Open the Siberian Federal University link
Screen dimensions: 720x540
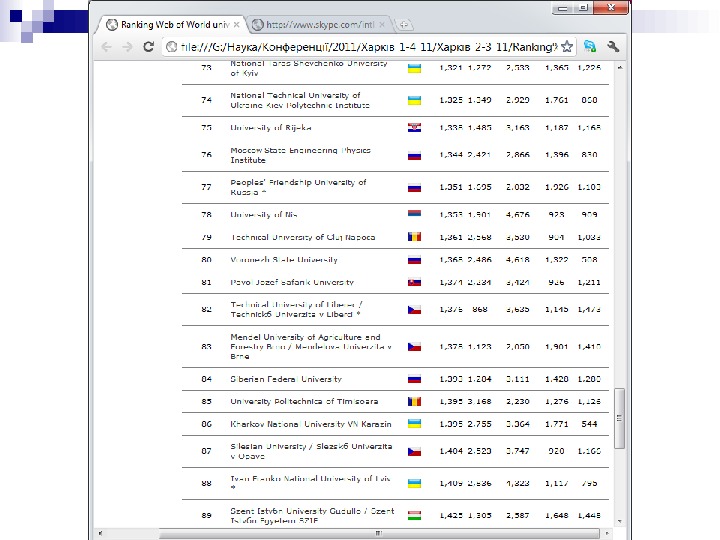click(x=286, y=379)
